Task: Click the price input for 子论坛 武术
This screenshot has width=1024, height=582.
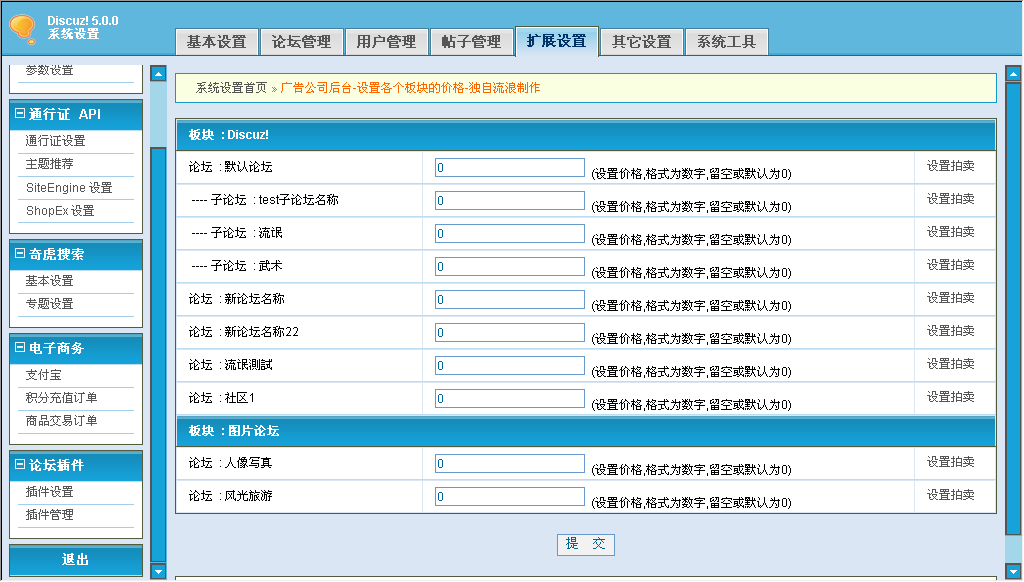Action: pos(509,267)
